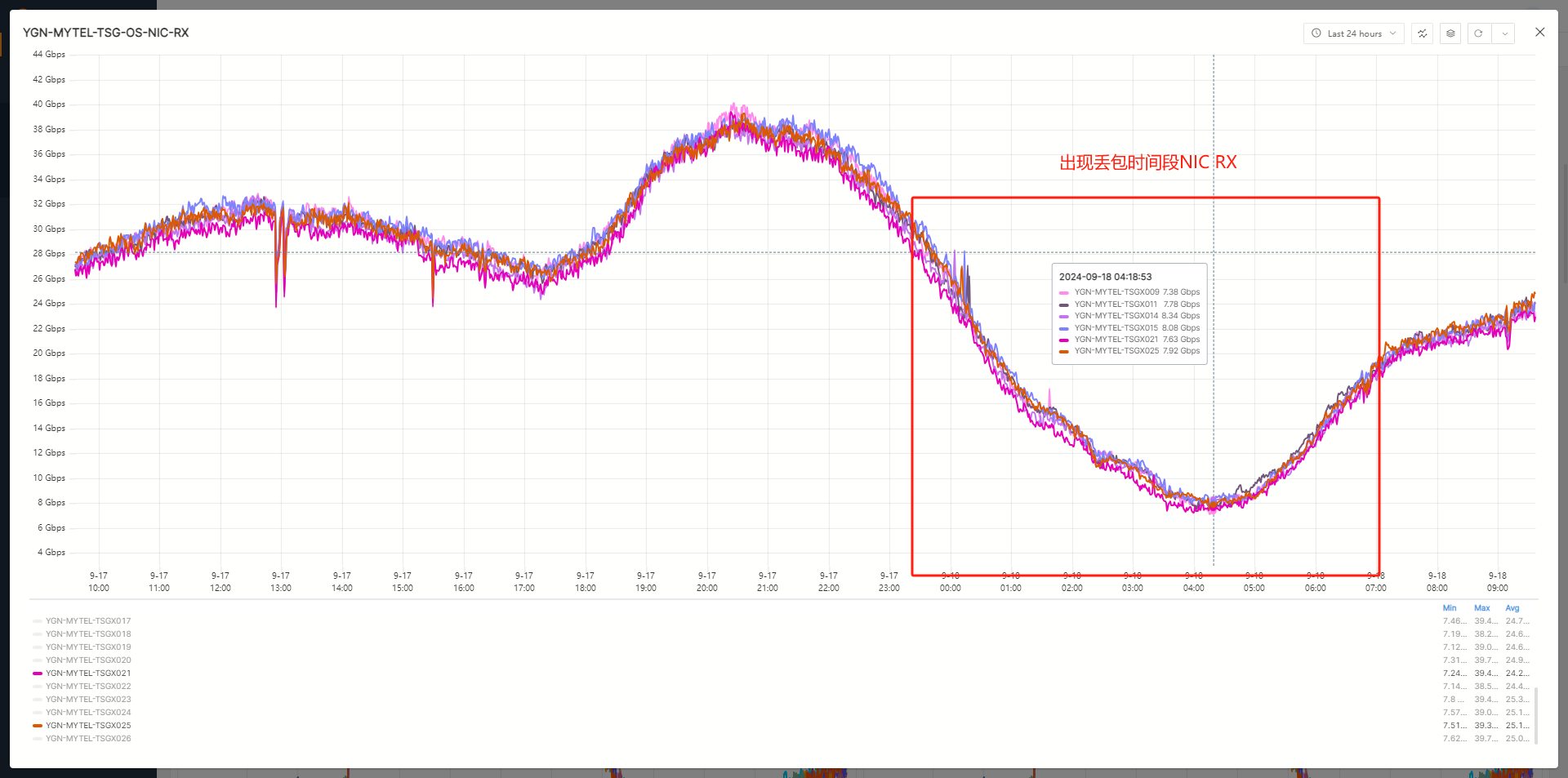Sort legend by the Max column

1481,608
